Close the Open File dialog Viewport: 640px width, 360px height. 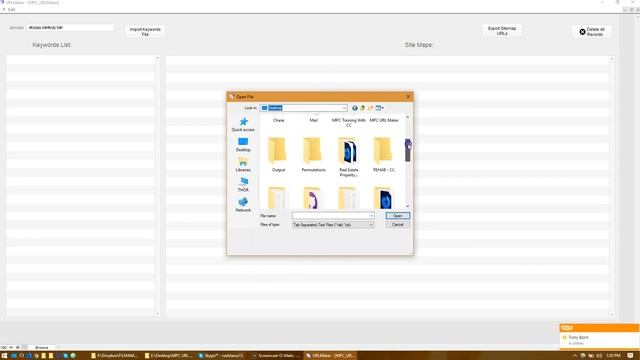[408, 97]
